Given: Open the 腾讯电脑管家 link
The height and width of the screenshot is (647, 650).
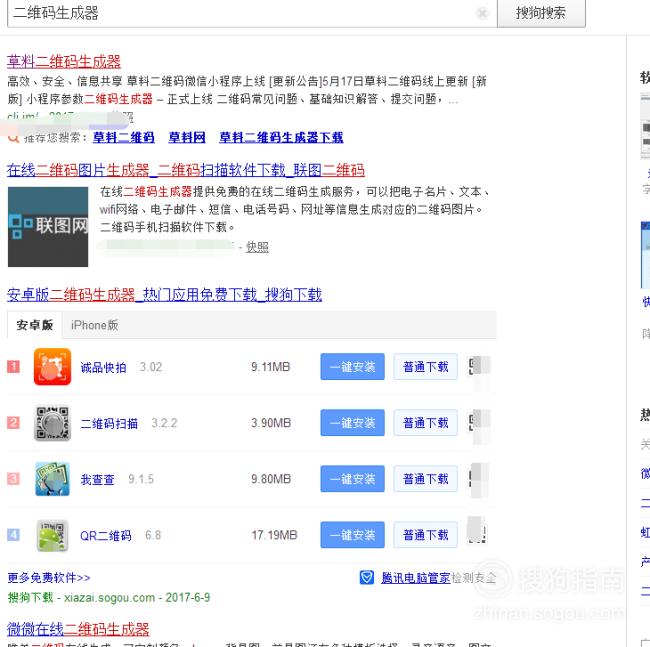Looking at the screenshot, I should click(415, 578).
